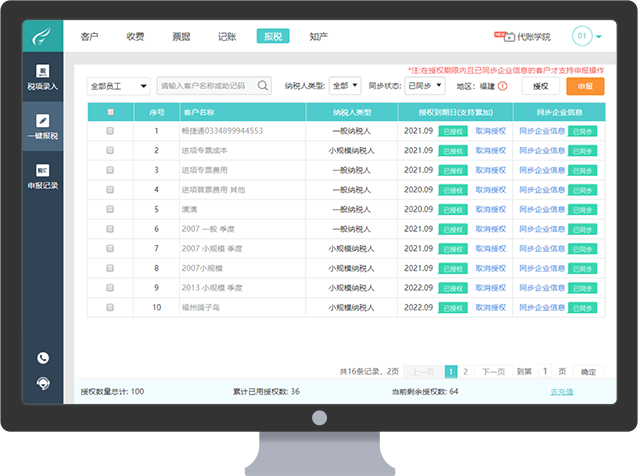Check the row 9 checkbox
Image resolution: width=638 pixels, height=476 pixels.
coord(110,287)
